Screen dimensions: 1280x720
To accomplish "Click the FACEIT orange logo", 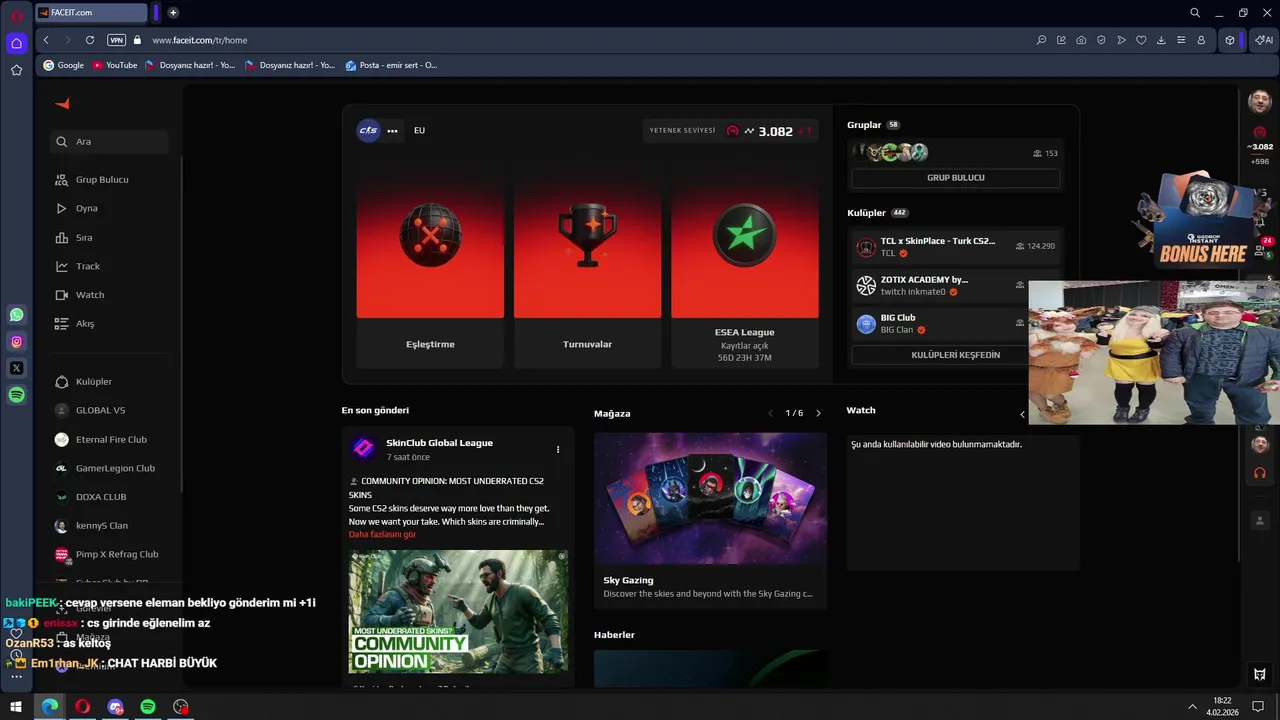I will [62, 104].
